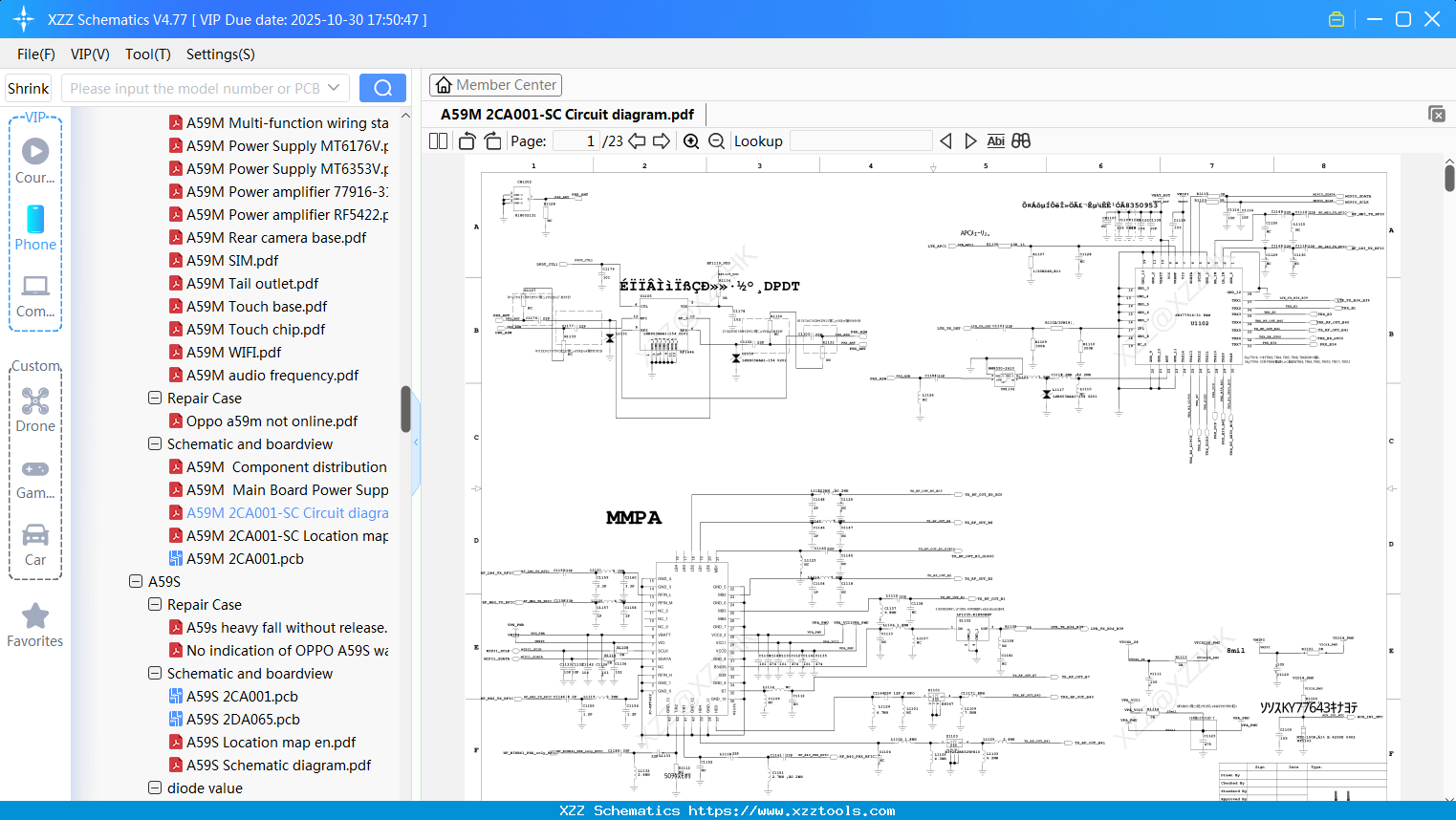This screenshot has height=820, width=1456.
Task: Collapse the Repair Case tree node
Action: click(x=155, y=398)
